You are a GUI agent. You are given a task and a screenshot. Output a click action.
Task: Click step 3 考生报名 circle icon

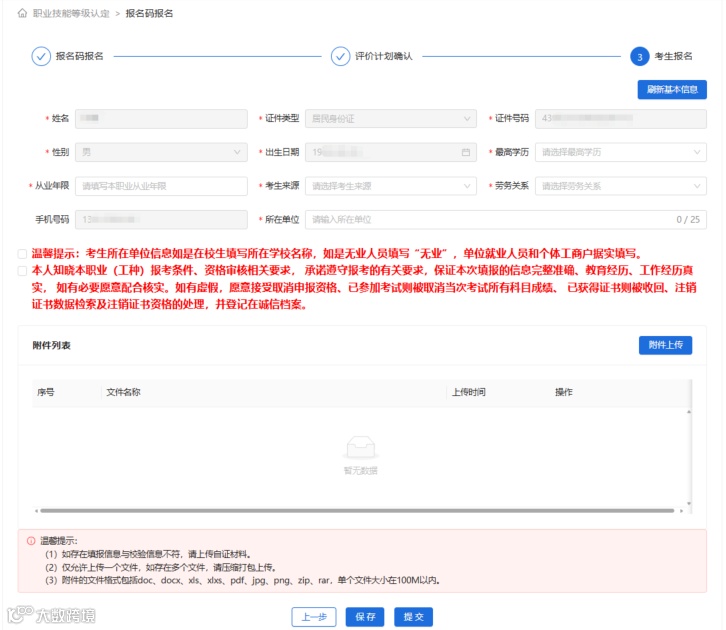639,56
